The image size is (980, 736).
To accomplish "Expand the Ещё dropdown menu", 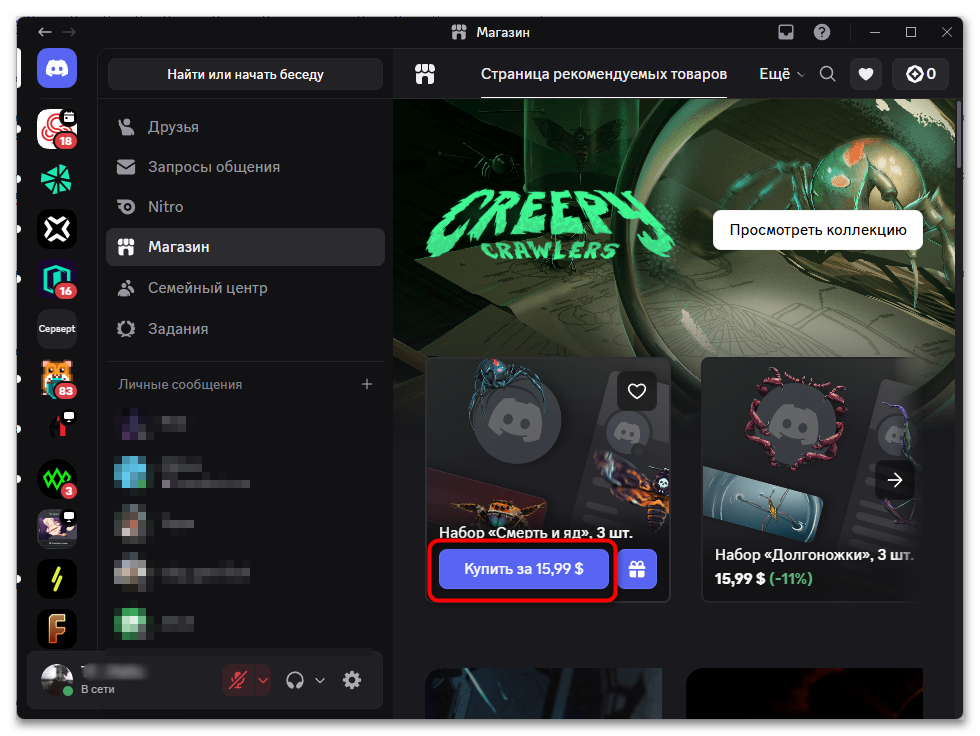I will 781,74.
